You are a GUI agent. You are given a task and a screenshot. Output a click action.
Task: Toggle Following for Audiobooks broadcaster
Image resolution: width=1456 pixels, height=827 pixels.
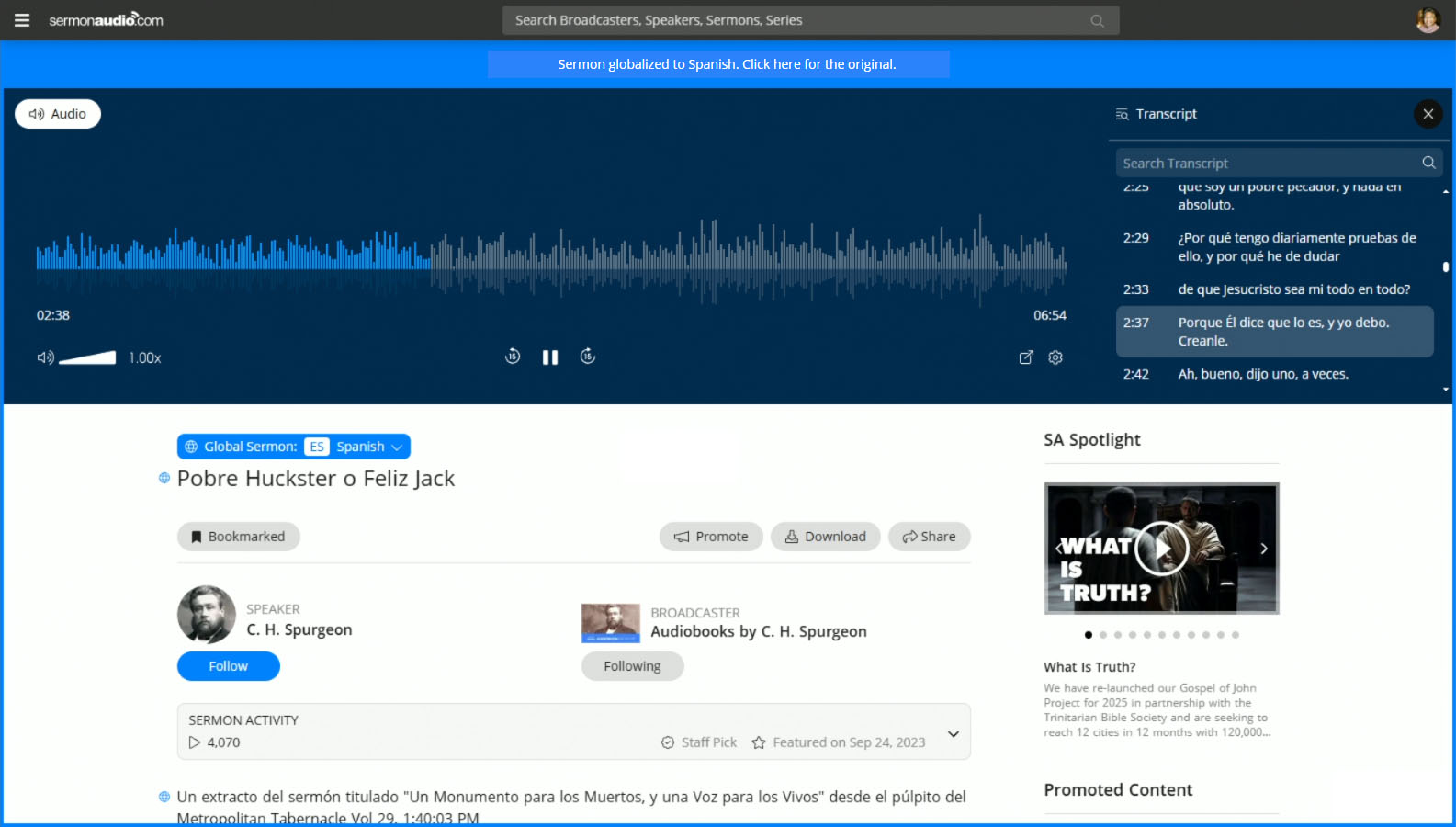coord(632,666)
